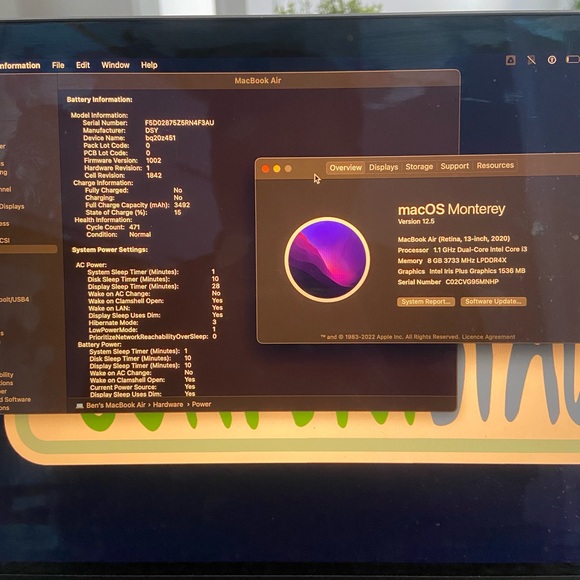Click the crossed-out status icon in the menu bar

pos(531,60)
